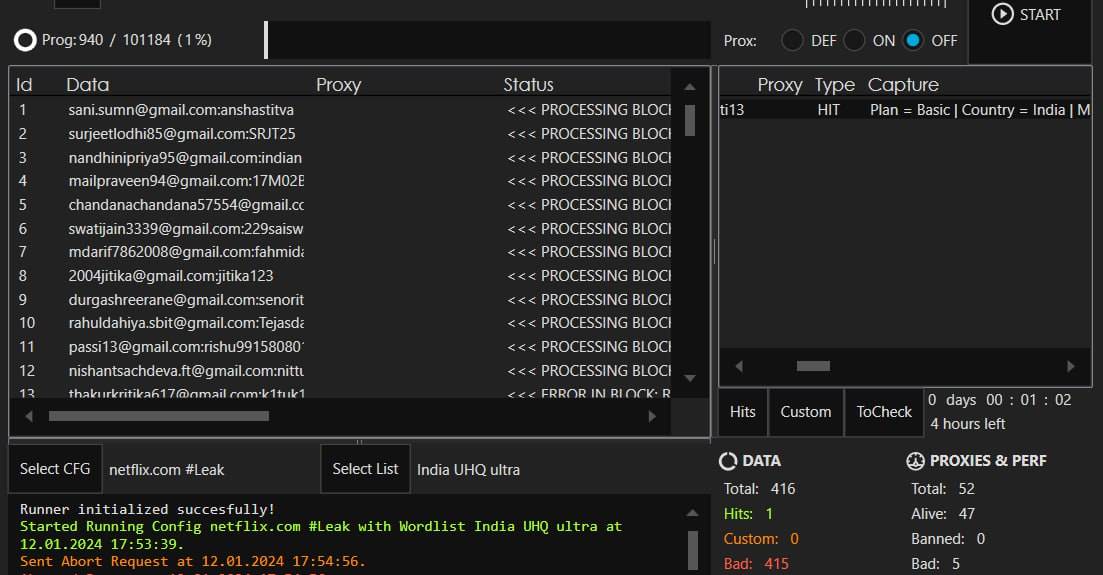The width and height of the screenshot is (1103, 575).
Task: Click the START play icon
Action: tap(1002, 14)
